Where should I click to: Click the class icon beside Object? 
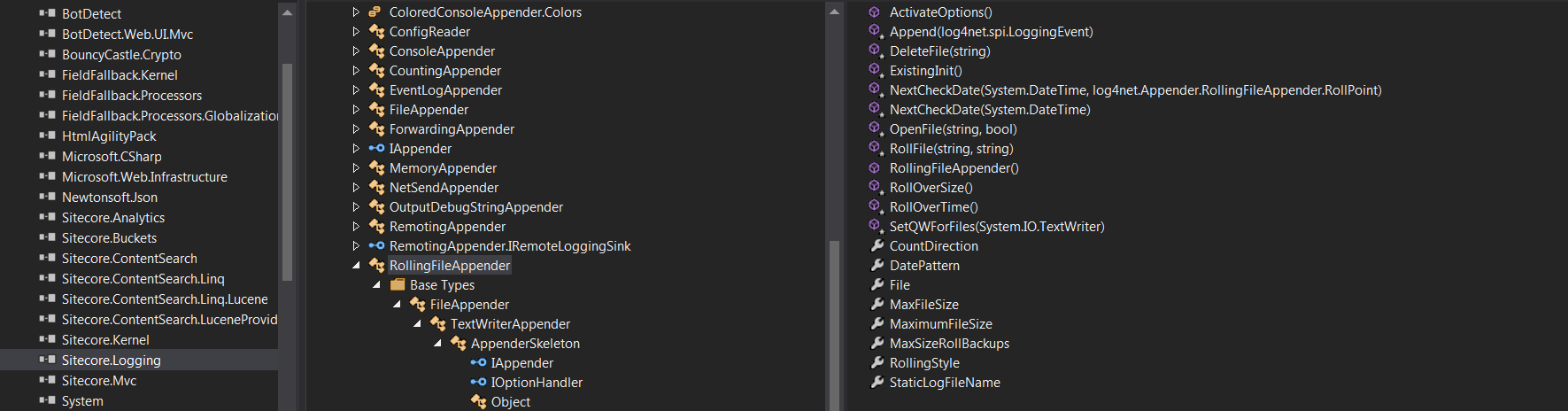(x=478, y=402)
